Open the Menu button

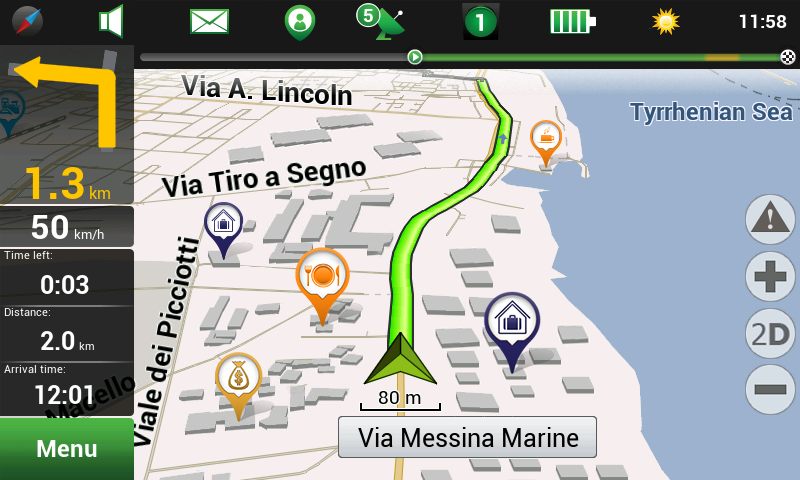[67, 449]
